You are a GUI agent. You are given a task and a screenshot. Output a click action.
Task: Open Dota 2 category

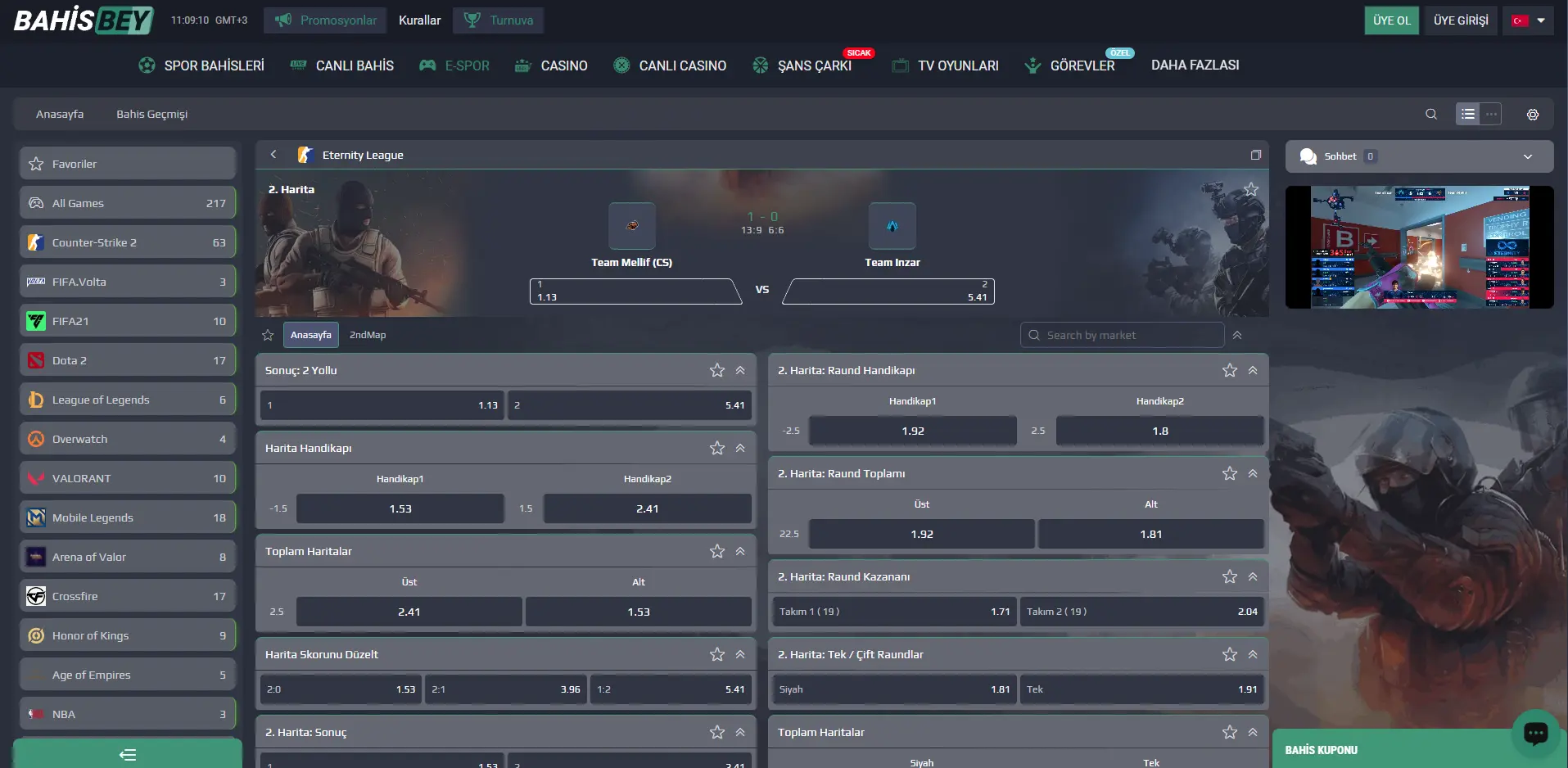point(128,360)
